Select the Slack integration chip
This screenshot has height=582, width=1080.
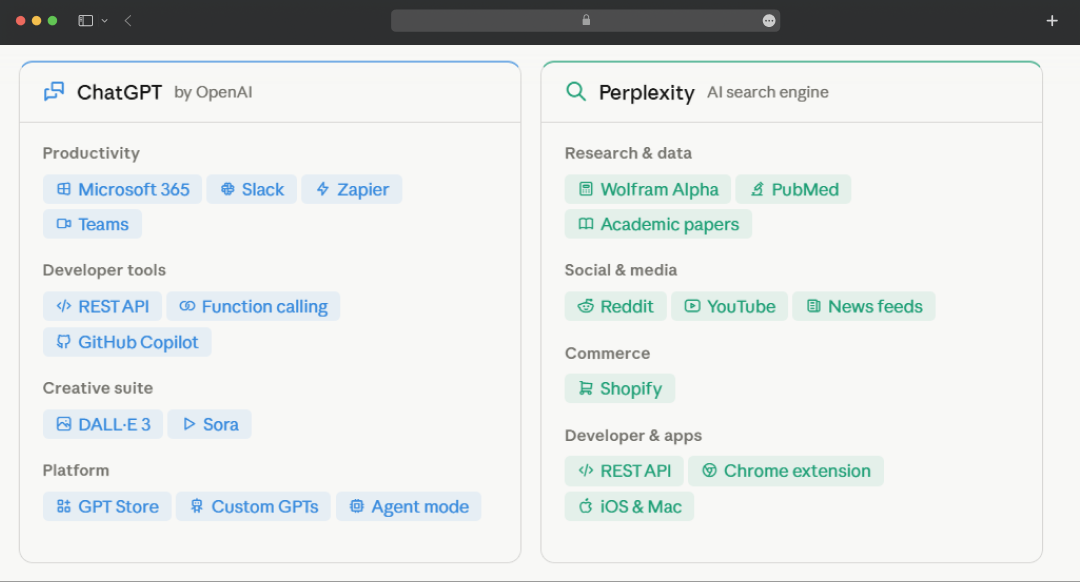point(251,189)
